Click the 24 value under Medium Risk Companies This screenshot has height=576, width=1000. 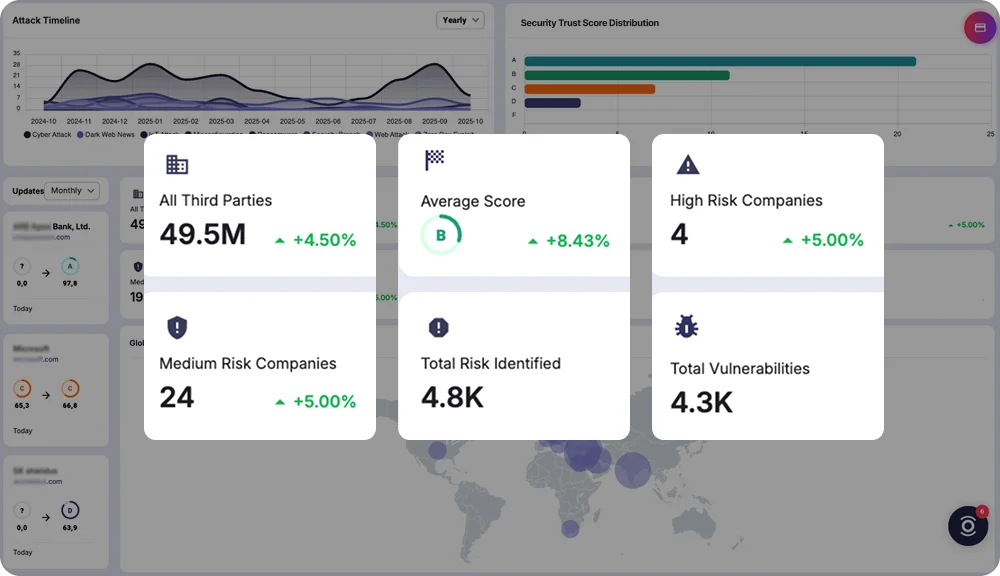pos(177,397)
